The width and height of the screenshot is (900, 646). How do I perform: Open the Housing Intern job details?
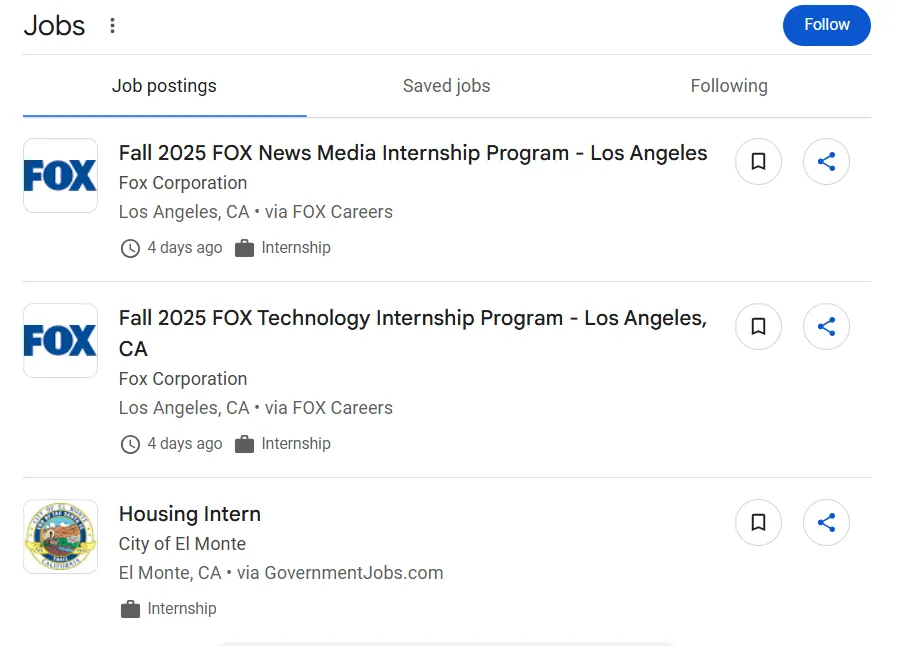click(x=189, y=514)
